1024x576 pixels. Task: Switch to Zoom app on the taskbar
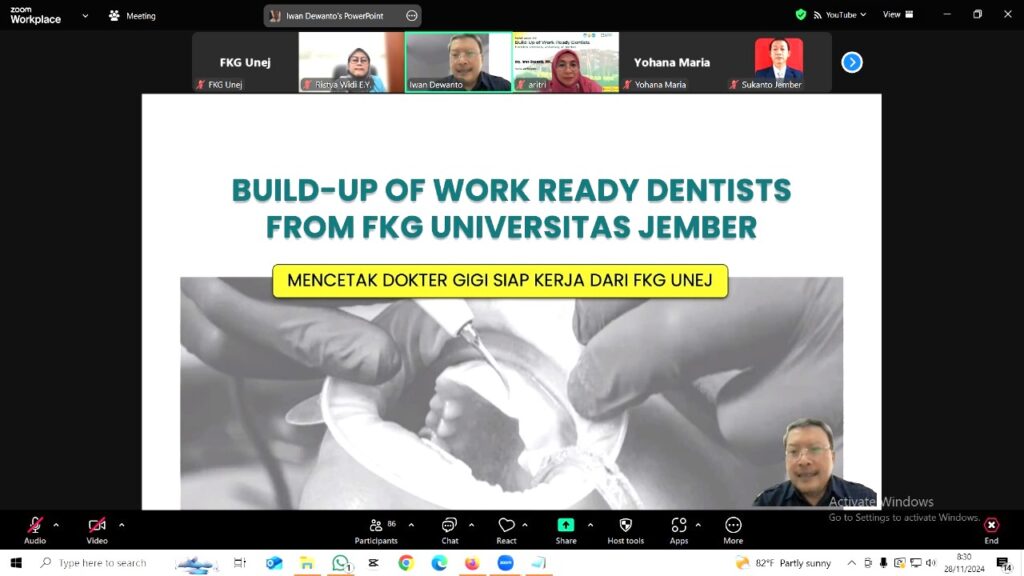click(505, 563)
